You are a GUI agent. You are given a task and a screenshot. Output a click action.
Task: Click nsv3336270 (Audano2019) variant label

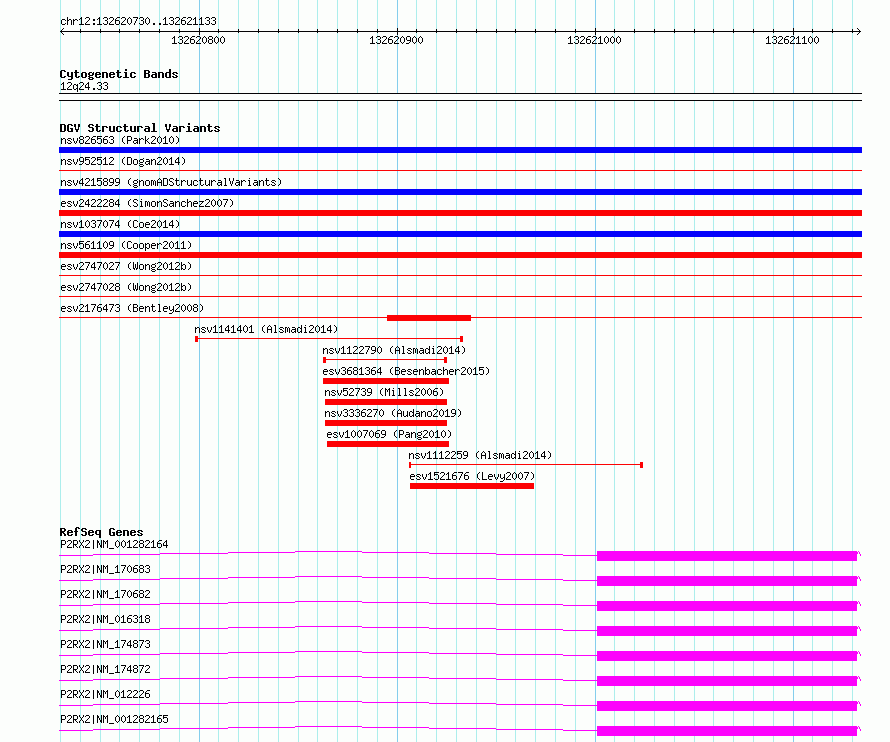pyautogui.click(x=393, y=413)
